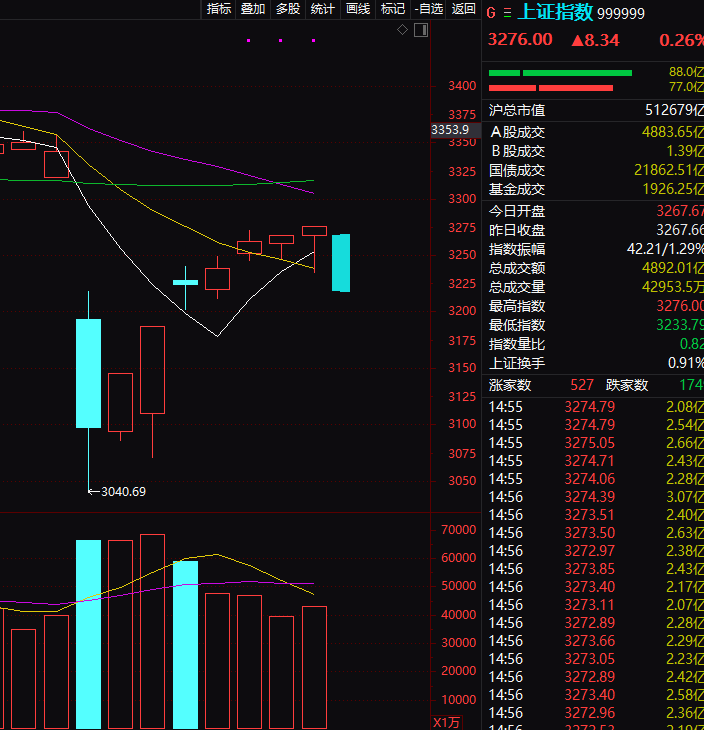Click the 最低指数 value 3233.79
This screenshot has width=704, height=730.
(x=680, y=325)
